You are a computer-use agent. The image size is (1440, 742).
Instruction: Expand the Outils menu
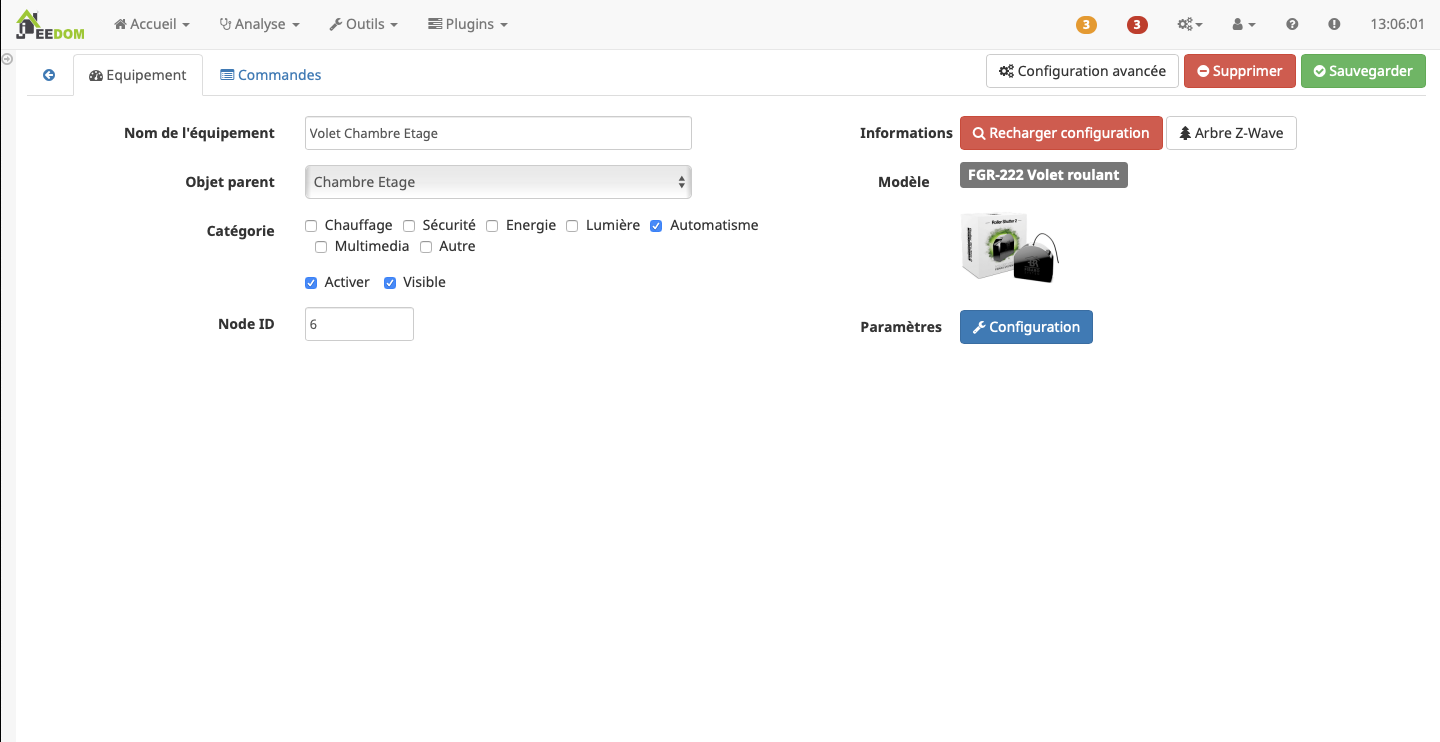[363, 24]
